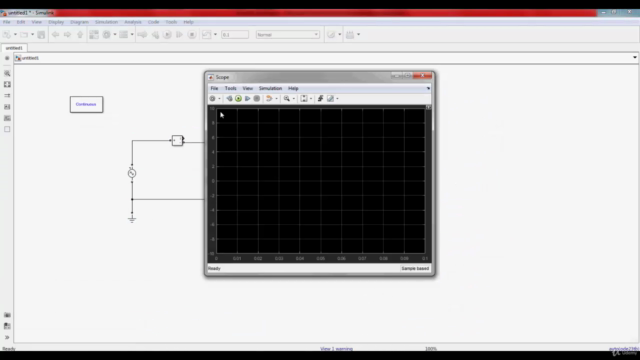Click the simulation stop time field
640x360 pixels.
235,35
